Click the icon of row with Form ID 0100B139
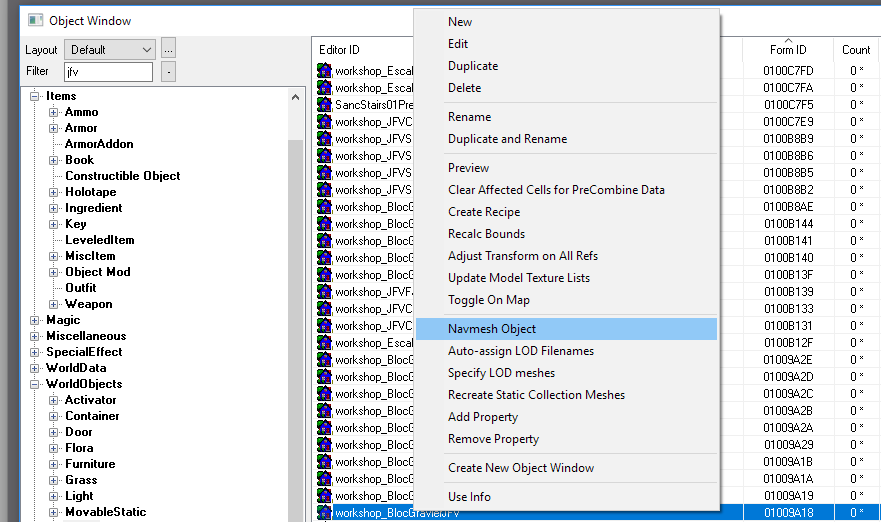 (x=325, y=291)
